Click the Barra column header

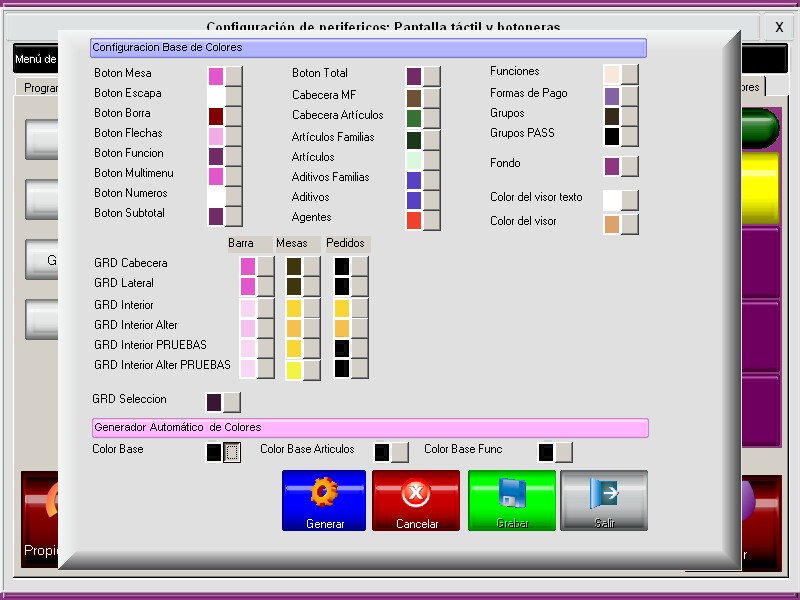pos(248,243)
